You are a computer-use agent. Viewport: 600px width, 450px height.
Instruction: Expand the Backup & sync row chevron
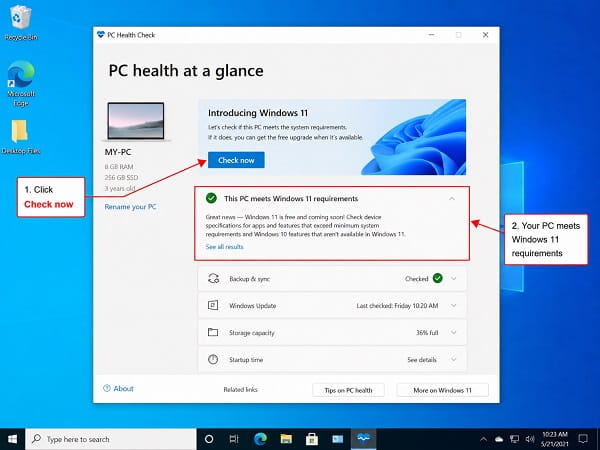click(x=453, y=279)
